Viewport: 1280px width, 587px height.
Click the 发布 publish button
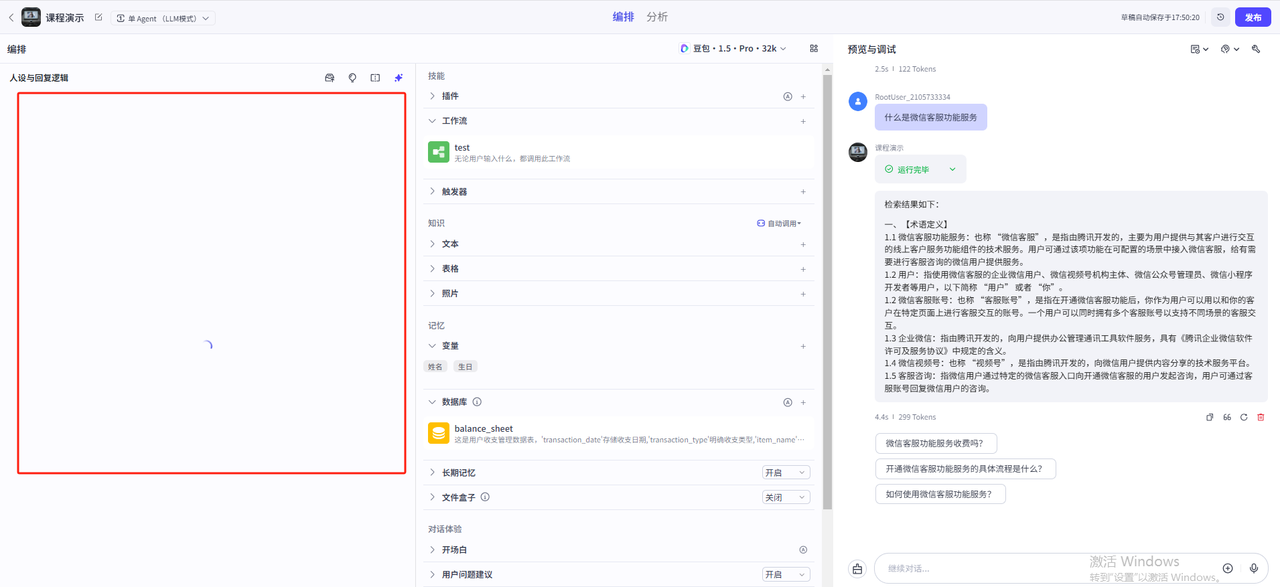coord(1253,17)
